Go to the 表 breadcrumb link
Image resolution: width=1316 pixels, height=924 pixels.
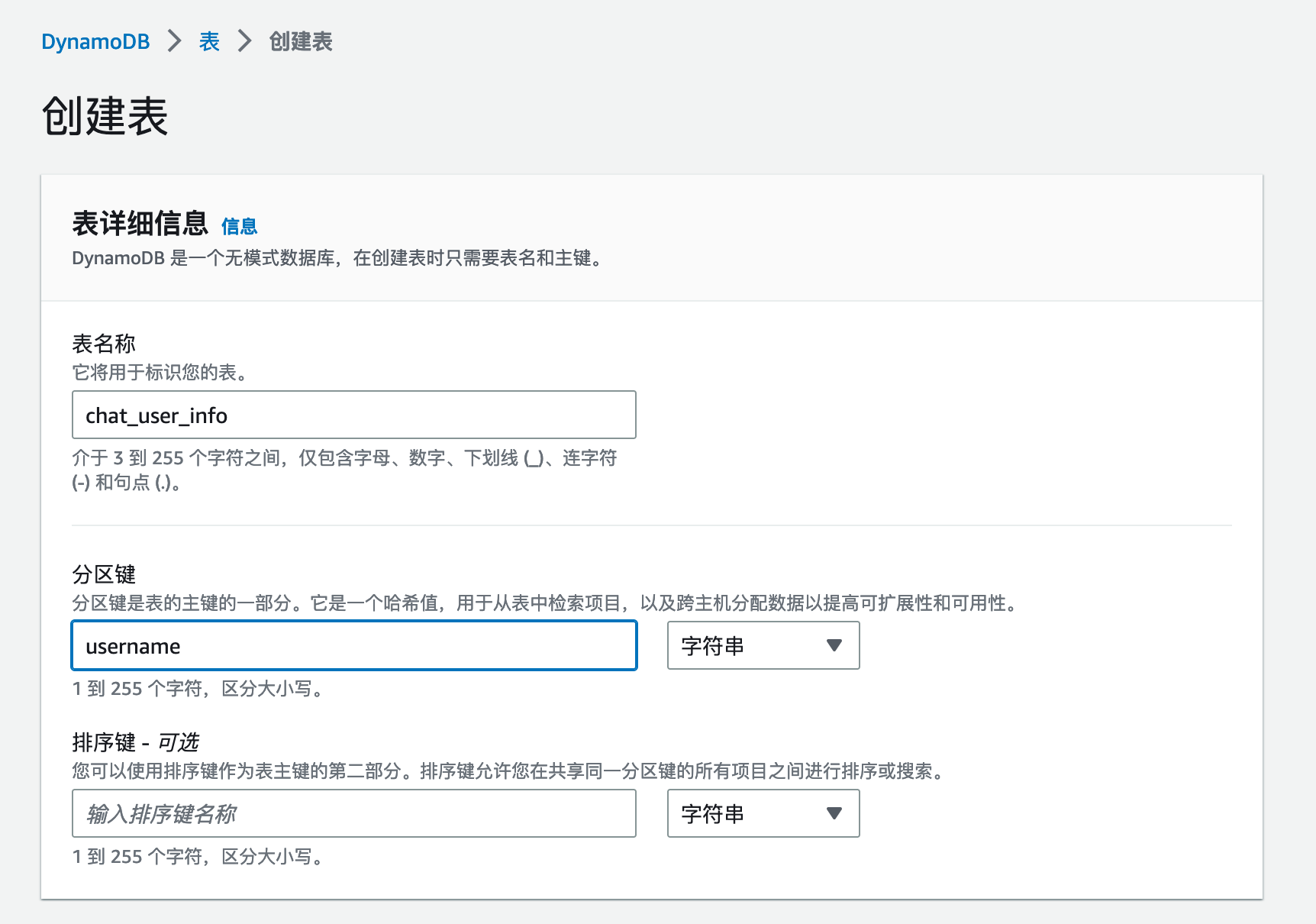[209, 41]
